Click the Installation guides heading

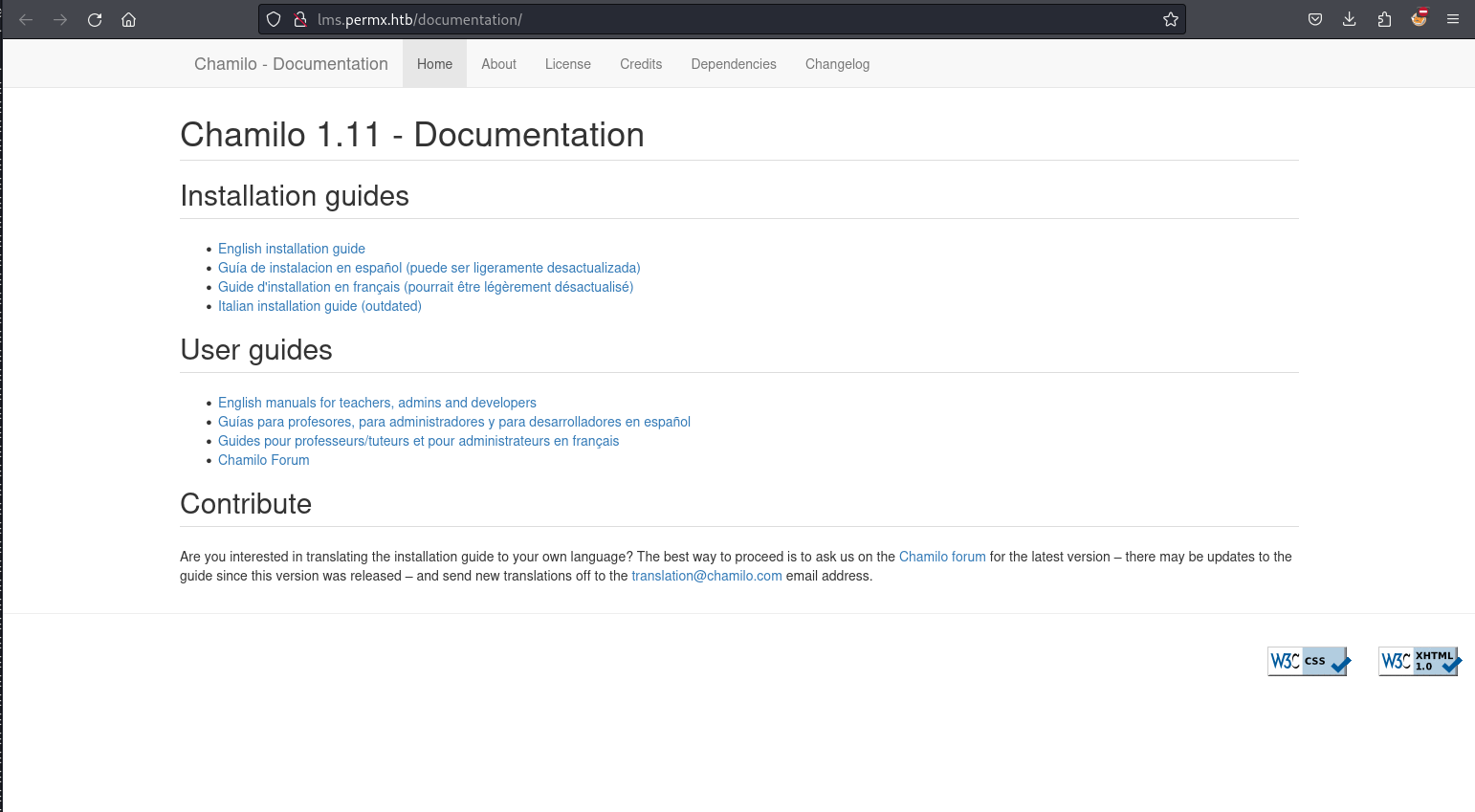pos(295,196)
